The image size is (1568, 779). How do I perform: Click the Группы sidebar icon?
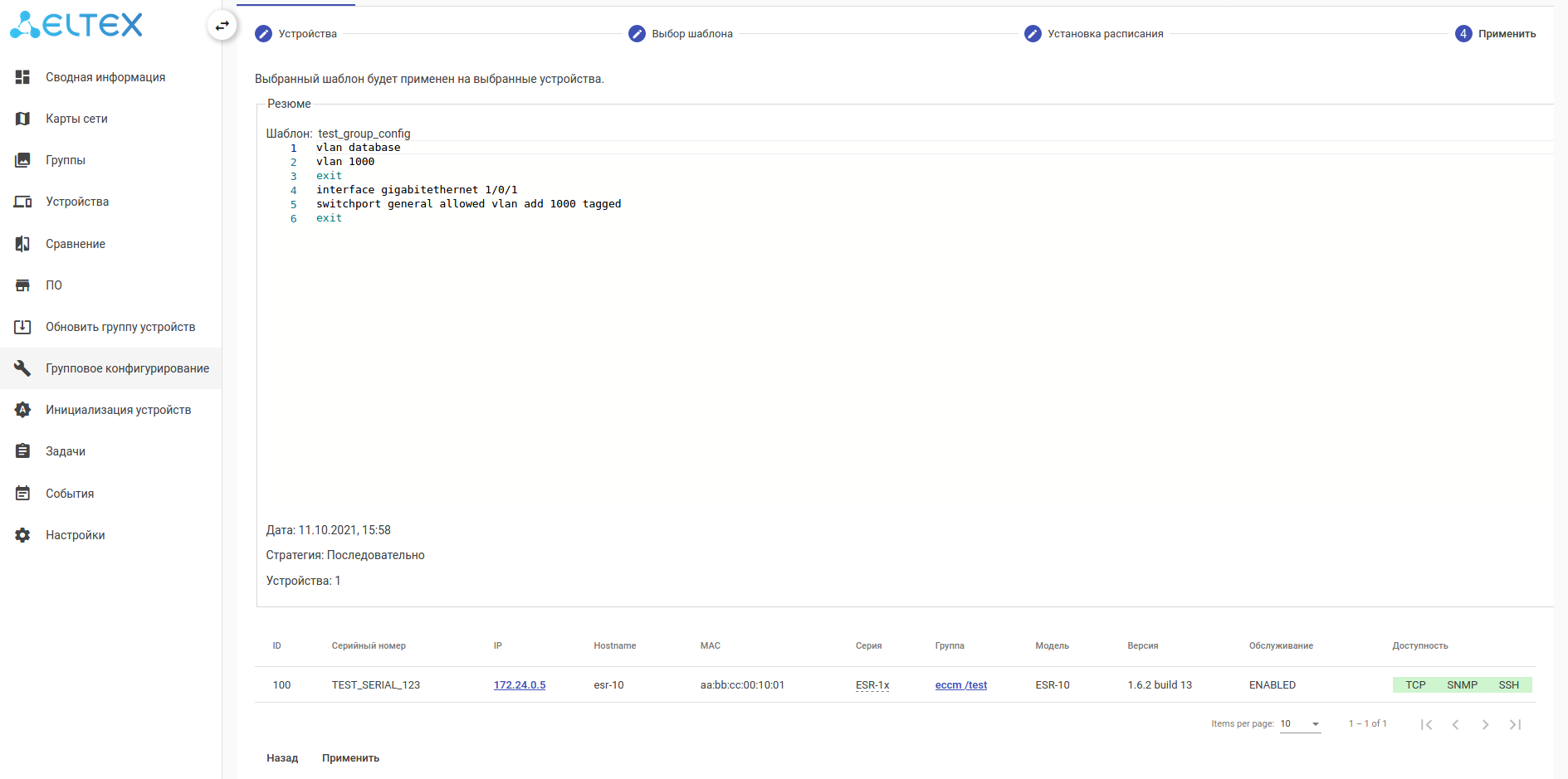(22, 160)
